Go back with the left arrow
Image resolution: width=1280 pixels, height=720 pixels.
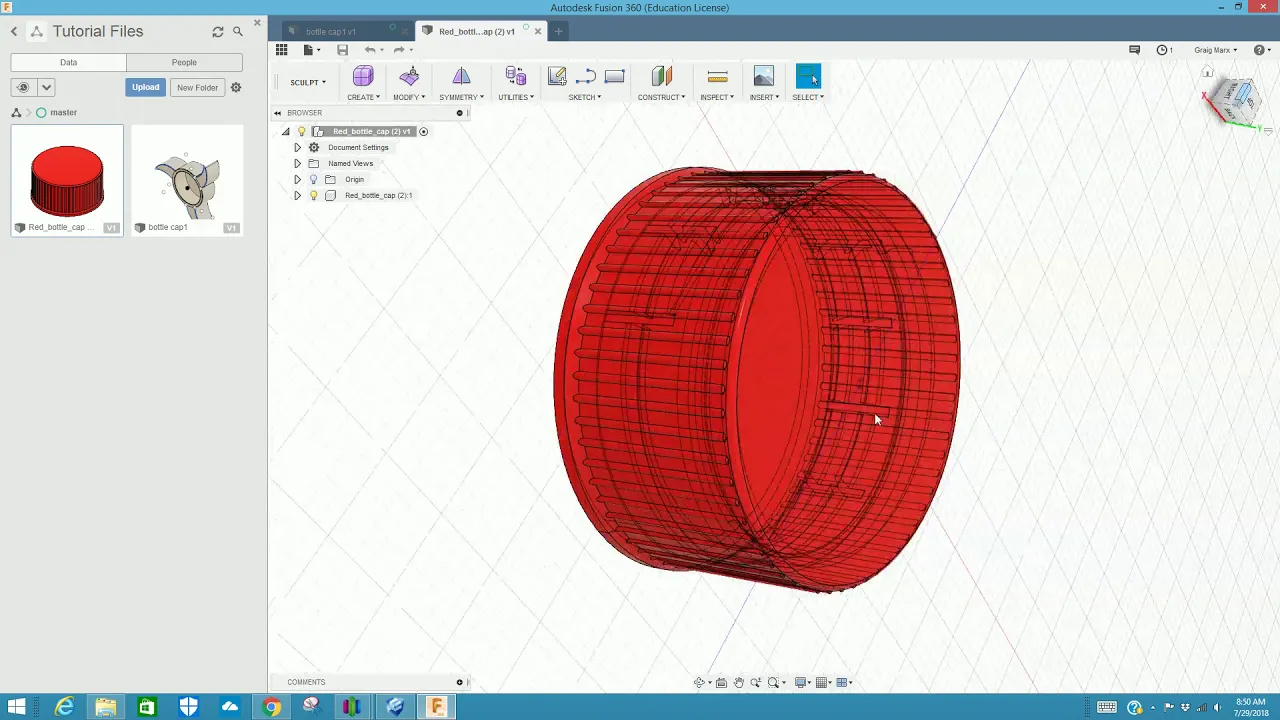click(x=14, y=32)
